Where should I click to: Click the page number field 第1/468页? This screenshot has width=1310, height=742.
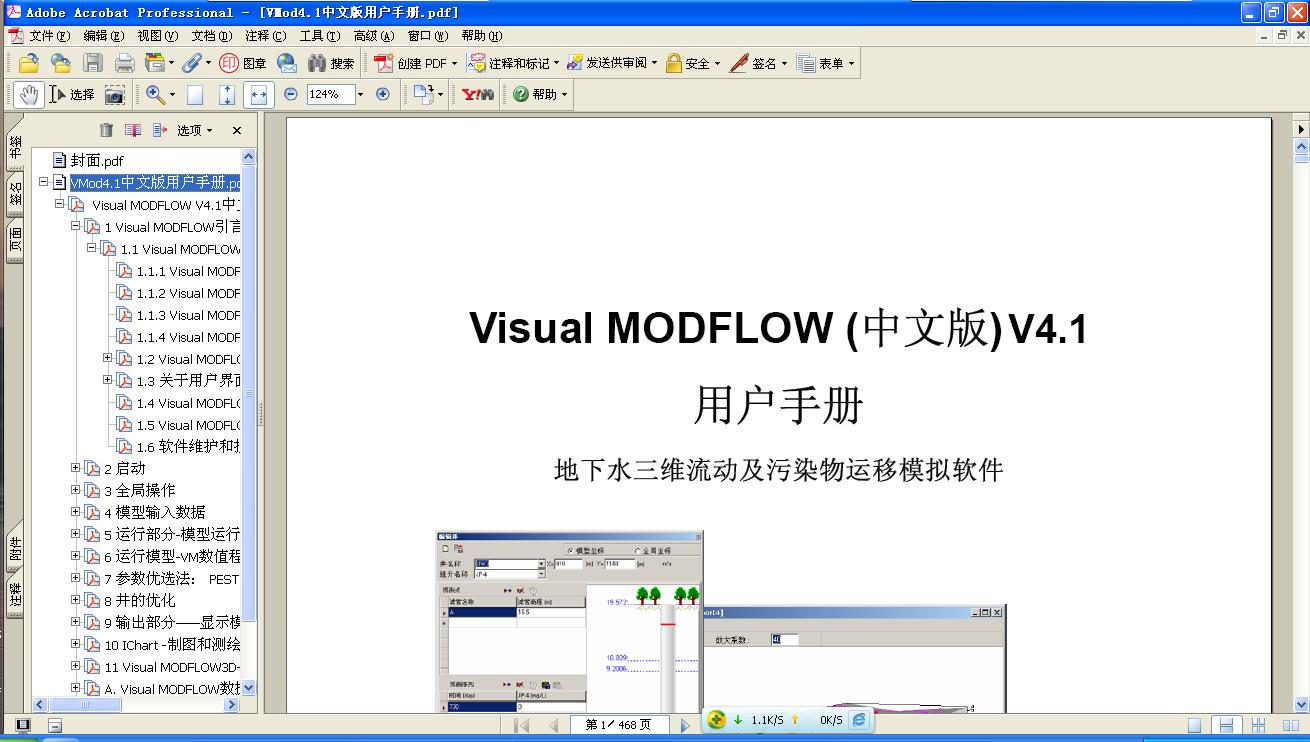pyautogui.click(x=620, y=725)
